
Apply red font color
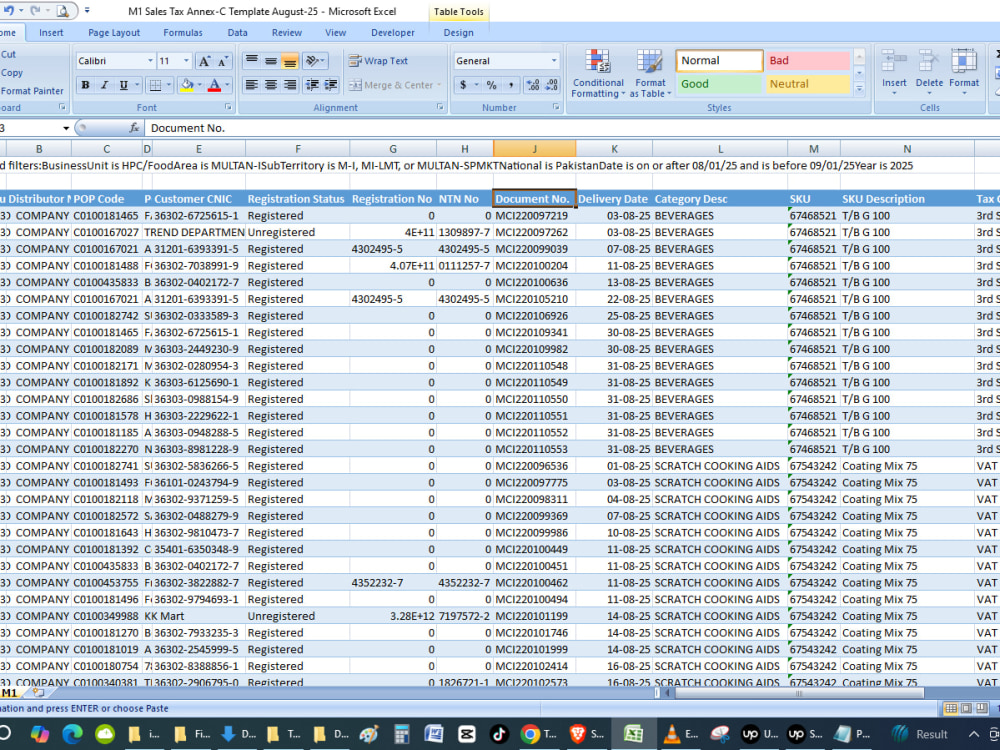pyautogui.click(x=214, y=85)
